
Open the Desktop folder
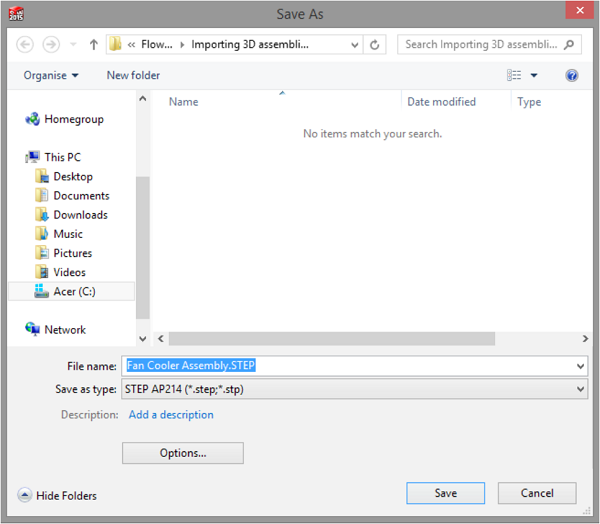(x=73, y=176)
